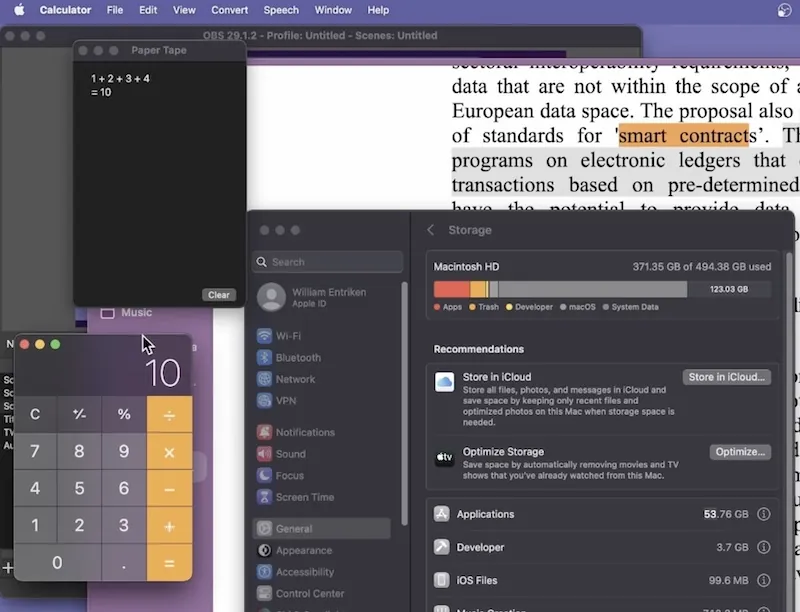Click the equals key on Calculator
This screenshot has height=612, width=800.
coord(169,563)
